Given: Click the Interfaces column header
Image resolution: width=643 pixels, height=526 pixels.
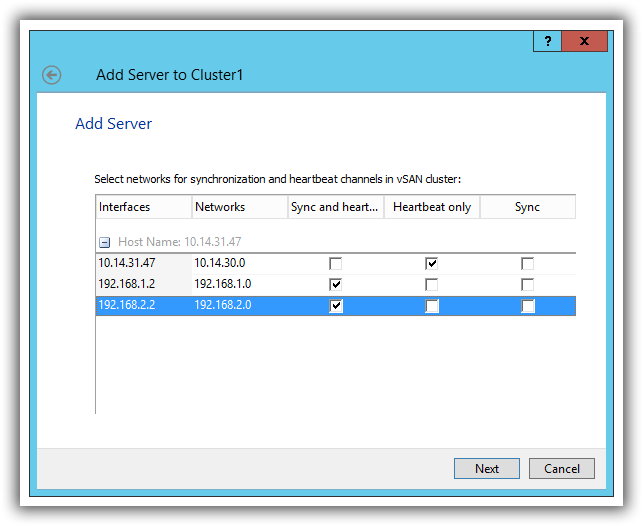Looking at the screenshot, I should 144,207.
